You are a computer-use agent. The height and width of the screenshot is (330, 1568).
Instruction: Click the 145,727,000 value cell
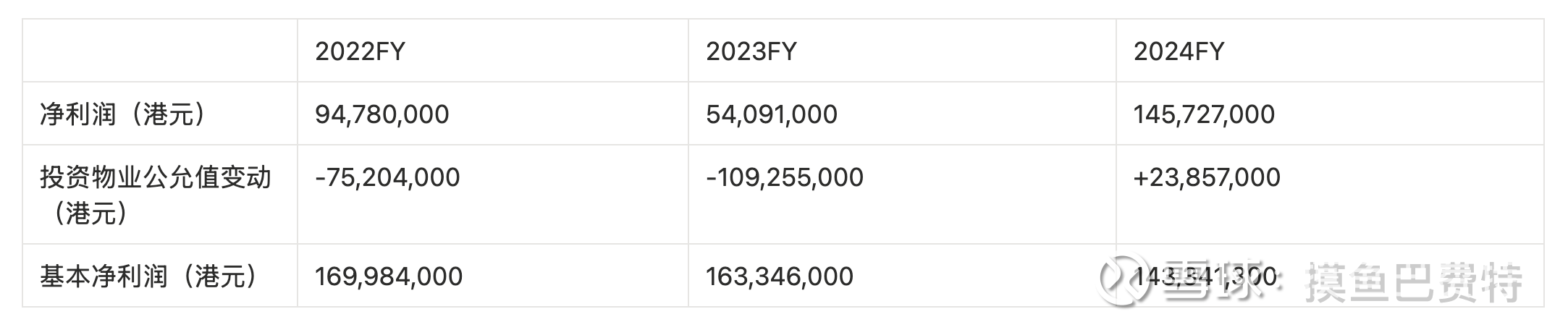click(1204, 114)
